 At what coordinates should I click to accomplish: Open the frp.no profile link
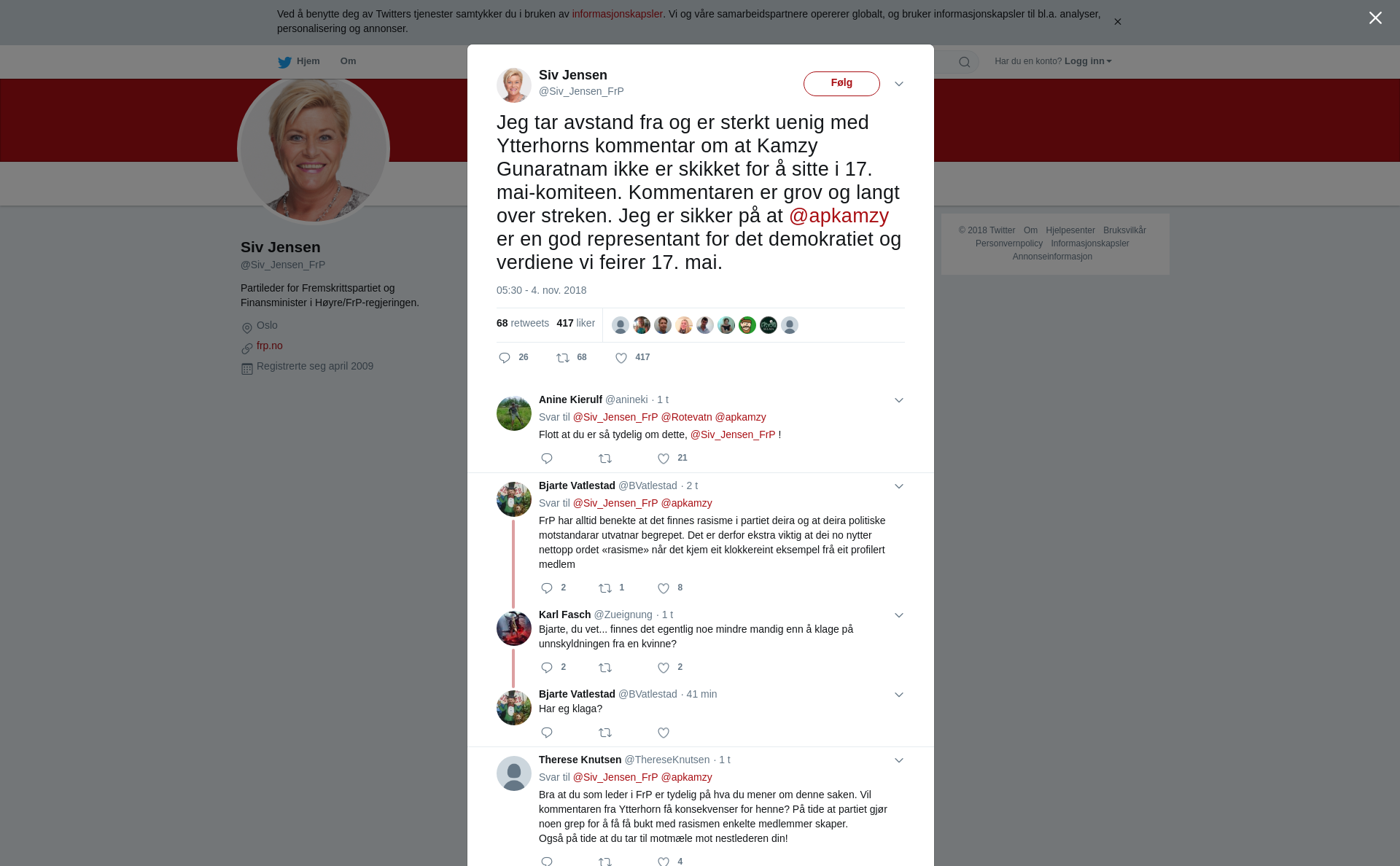pos(270,346)
